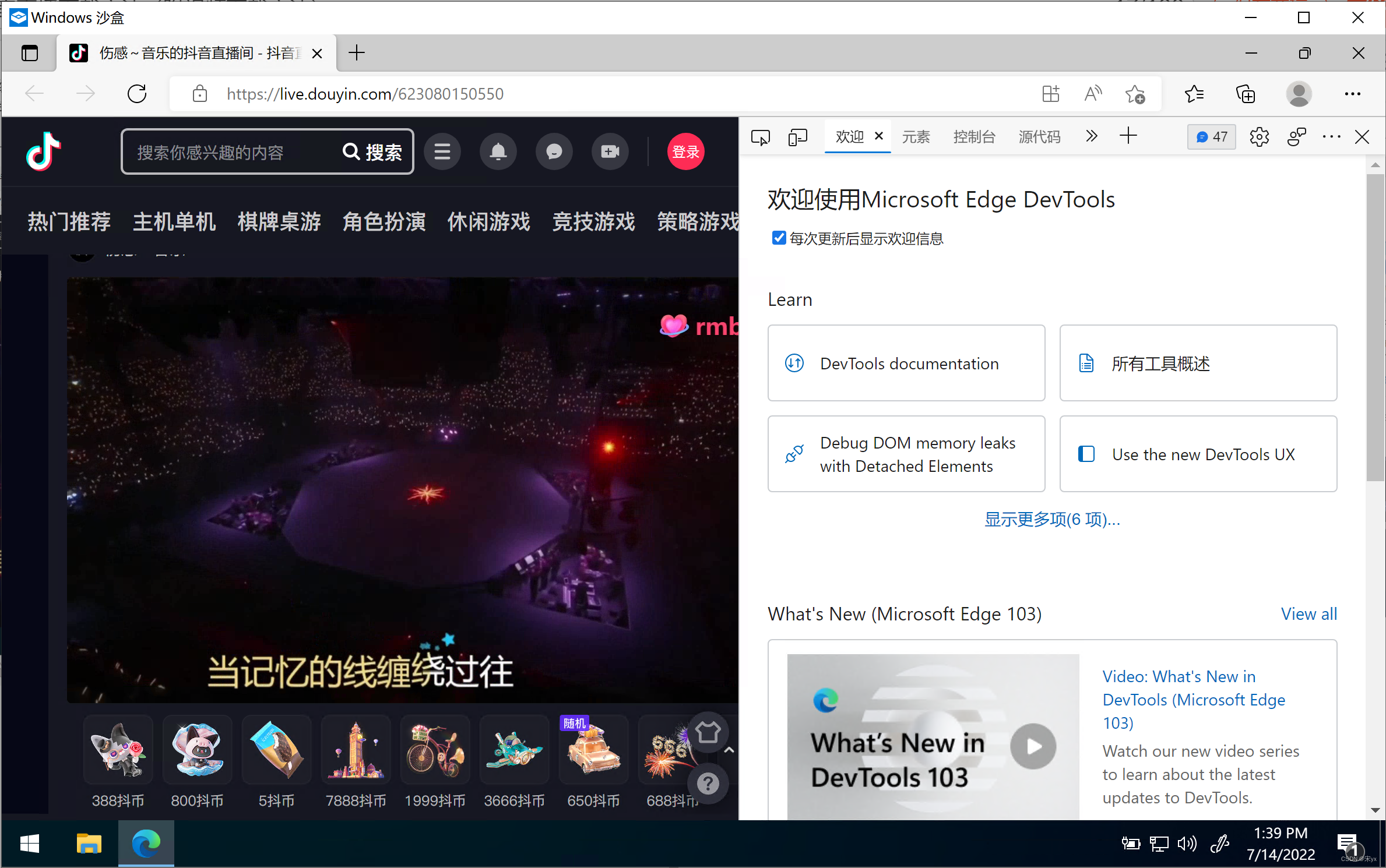The width and height of the screenshot is (1386, 868).
Task: Expand gift bar with up arrow
Action: pyautogui.click(x=729, y=750)
